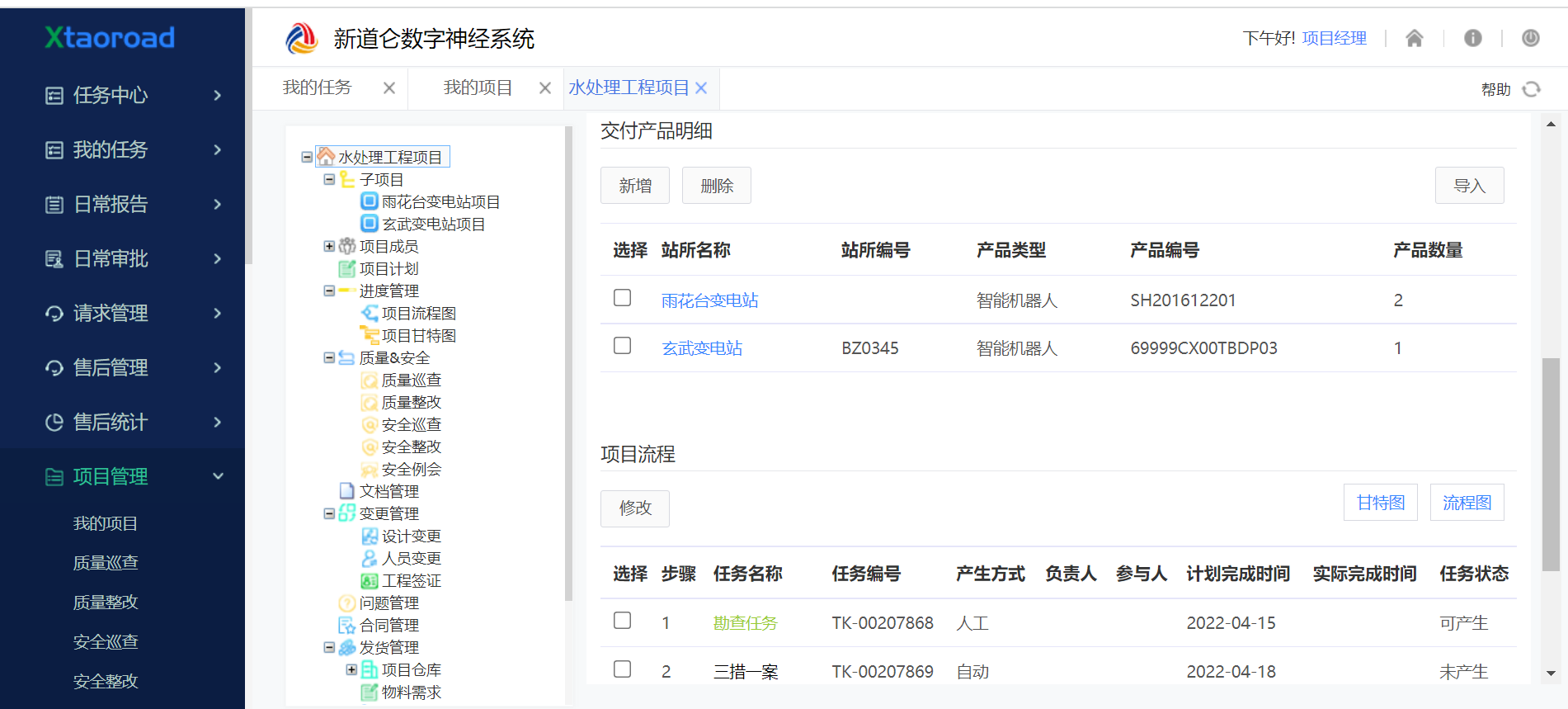Image resolution: width=1568 pixels, height=709 pixels.
Task: Click the 设计变更 icon in tree
Action: click(x=370, y=536)
